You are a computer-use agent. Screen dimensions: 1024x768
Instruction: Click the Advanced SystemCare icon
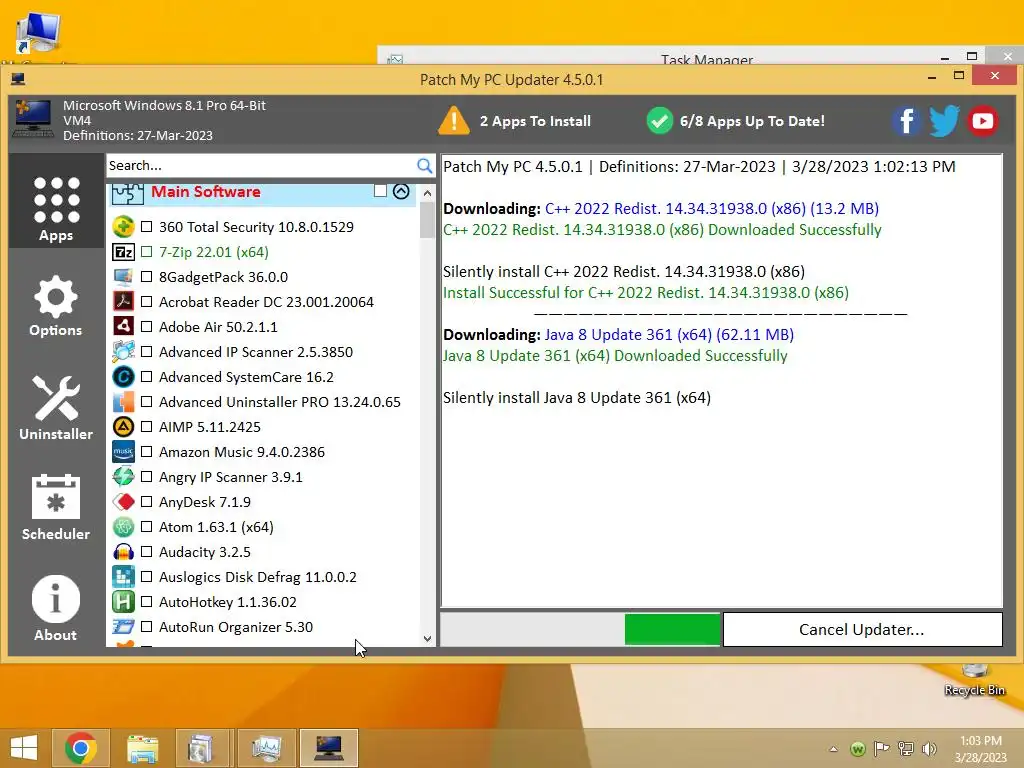pos(123,377)
